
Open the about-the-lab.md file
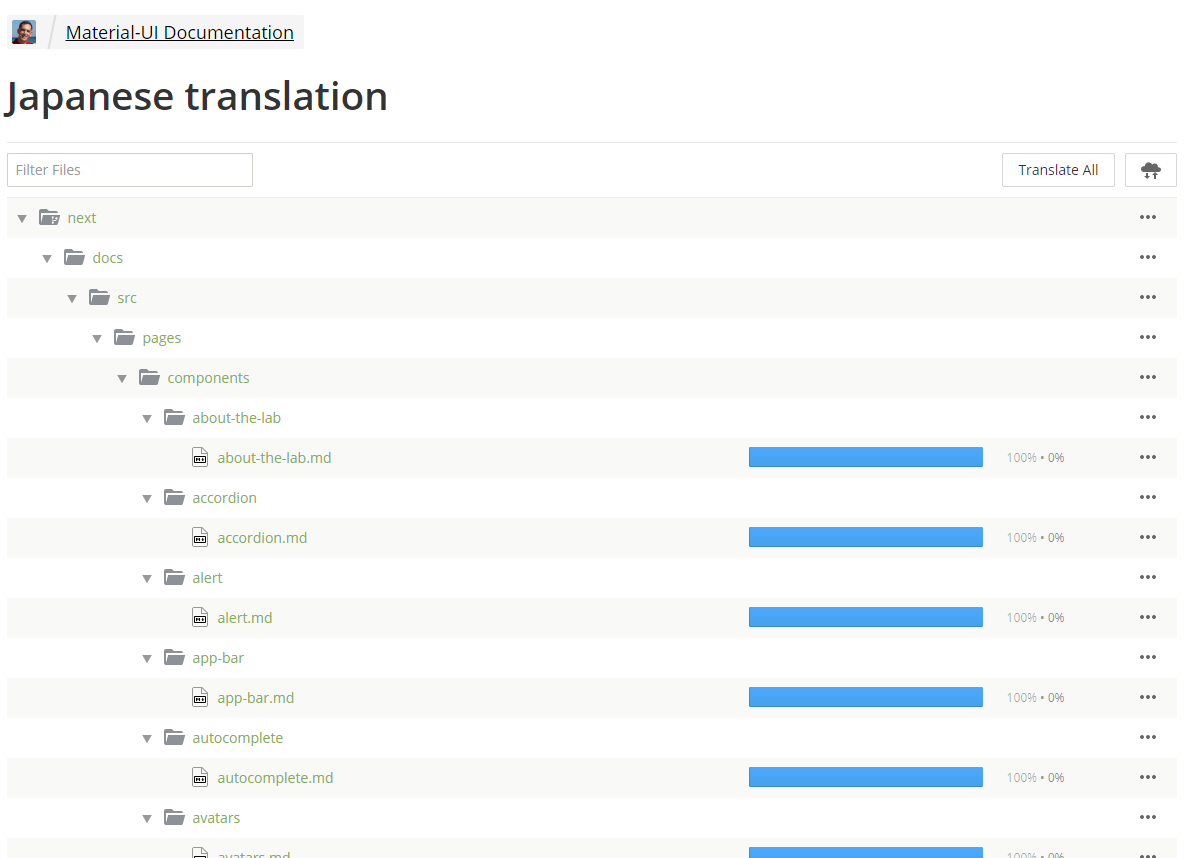click(x=274, y=458)
